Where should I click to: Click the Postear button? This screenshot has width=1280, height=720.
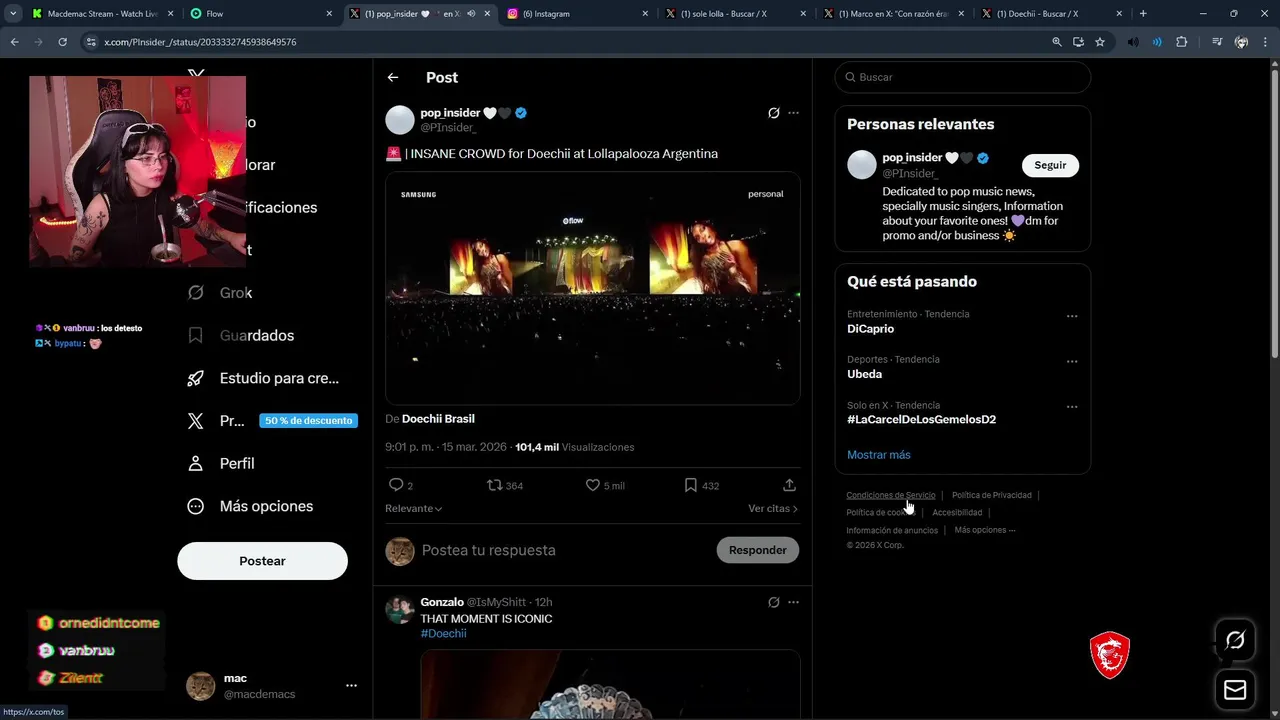coord(262,561)
